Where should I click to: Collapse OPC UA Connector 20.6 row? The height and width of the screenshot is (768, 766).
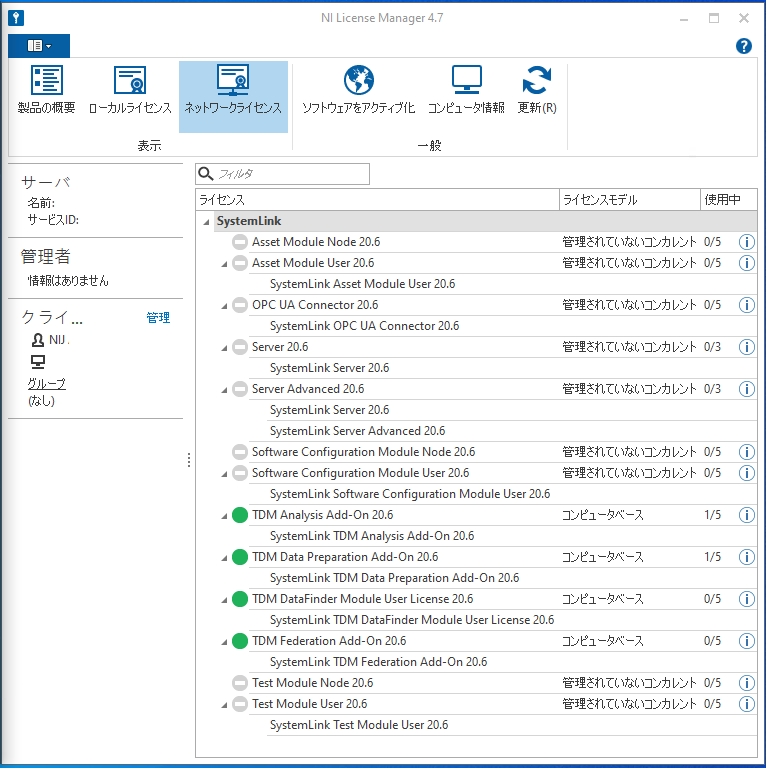click(x=224, y=306)
